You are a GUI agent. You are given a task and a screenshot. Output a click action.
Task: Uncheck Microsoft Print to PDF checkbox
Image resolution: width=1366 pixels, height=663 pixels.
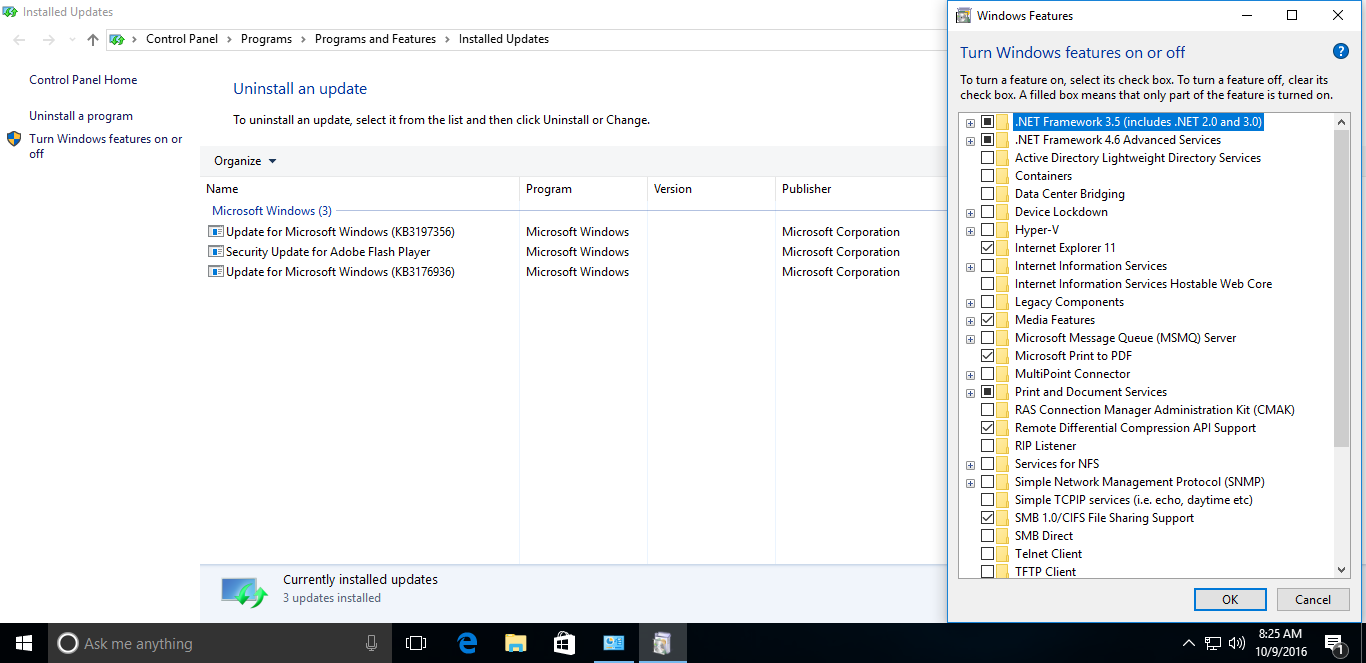click(988, 356)
